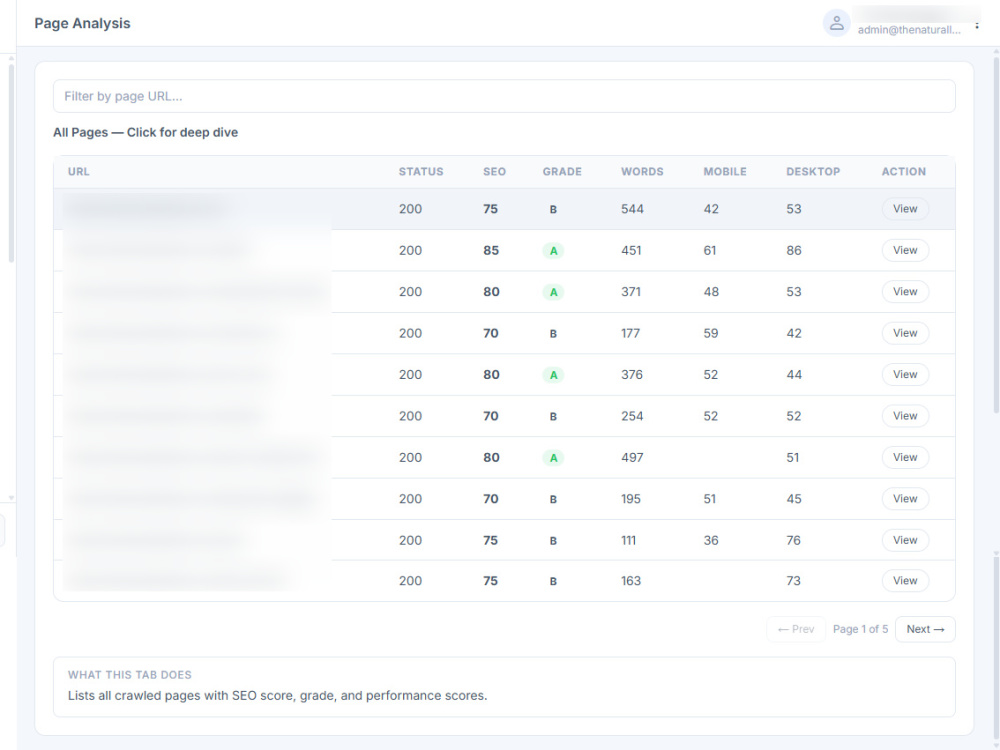View the page with 544 words

905,209
